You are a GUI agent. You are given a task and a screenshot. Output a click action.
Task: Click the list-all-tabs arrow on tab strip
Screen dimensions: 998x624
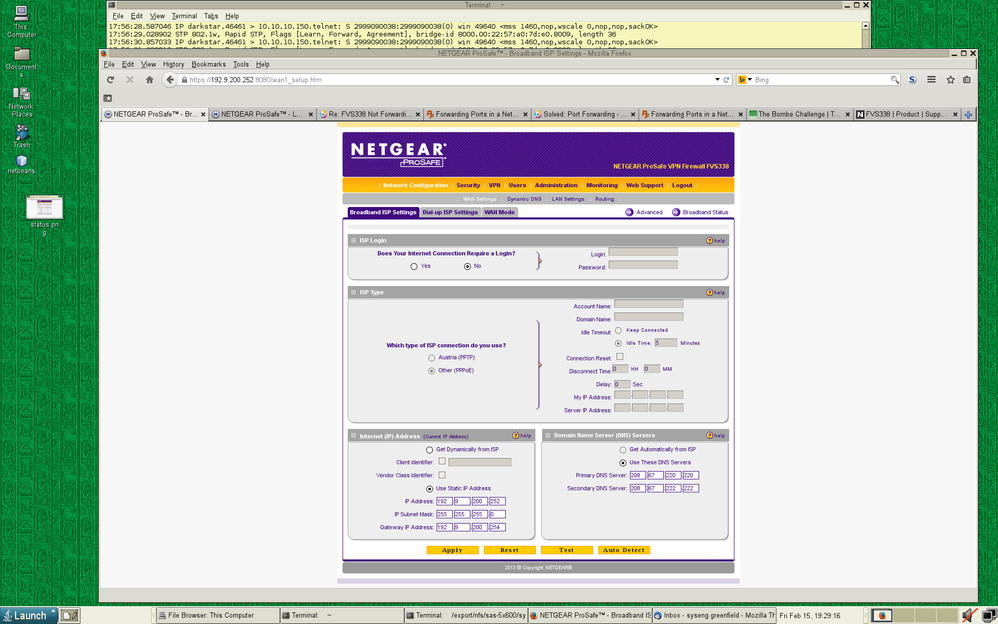tap(967, 114)
